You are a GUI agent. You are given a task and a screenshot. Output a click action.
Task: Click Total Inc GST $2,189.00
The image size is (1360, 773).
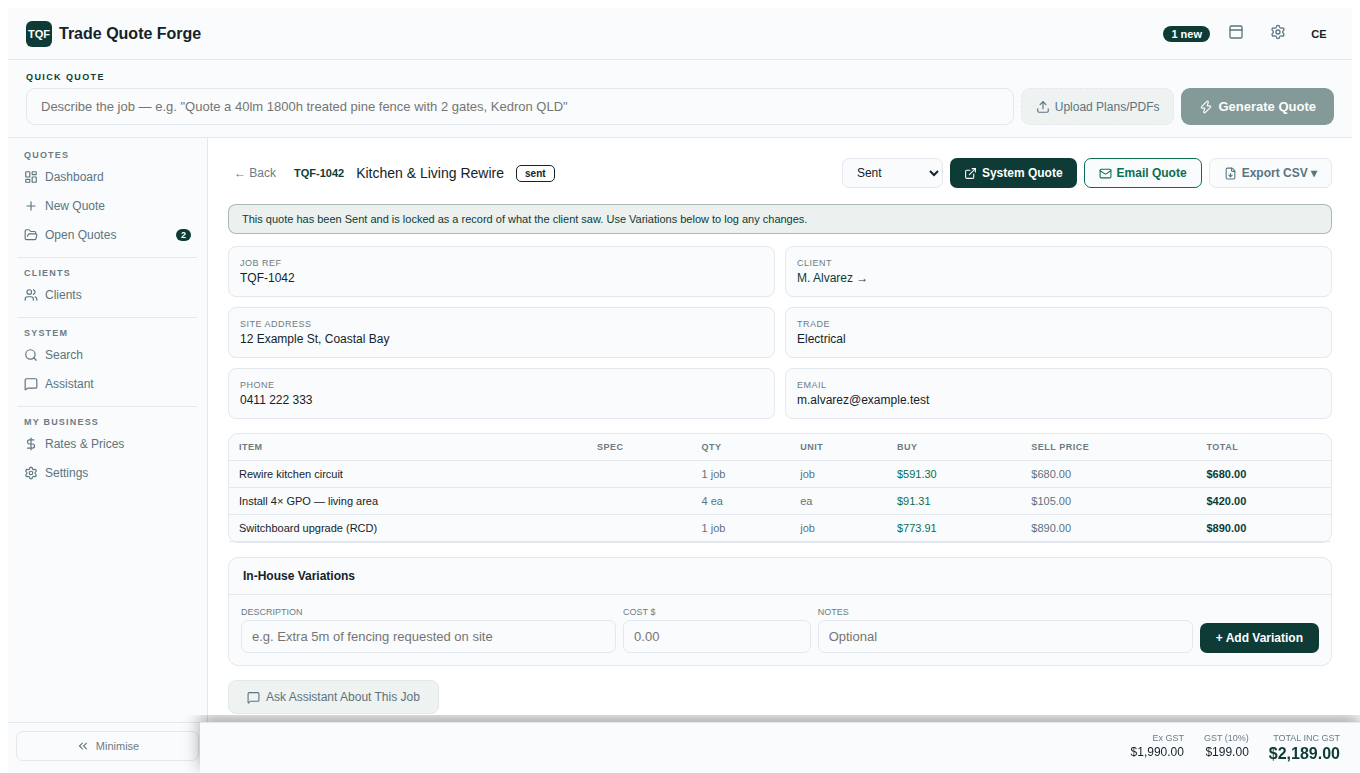1304,754
